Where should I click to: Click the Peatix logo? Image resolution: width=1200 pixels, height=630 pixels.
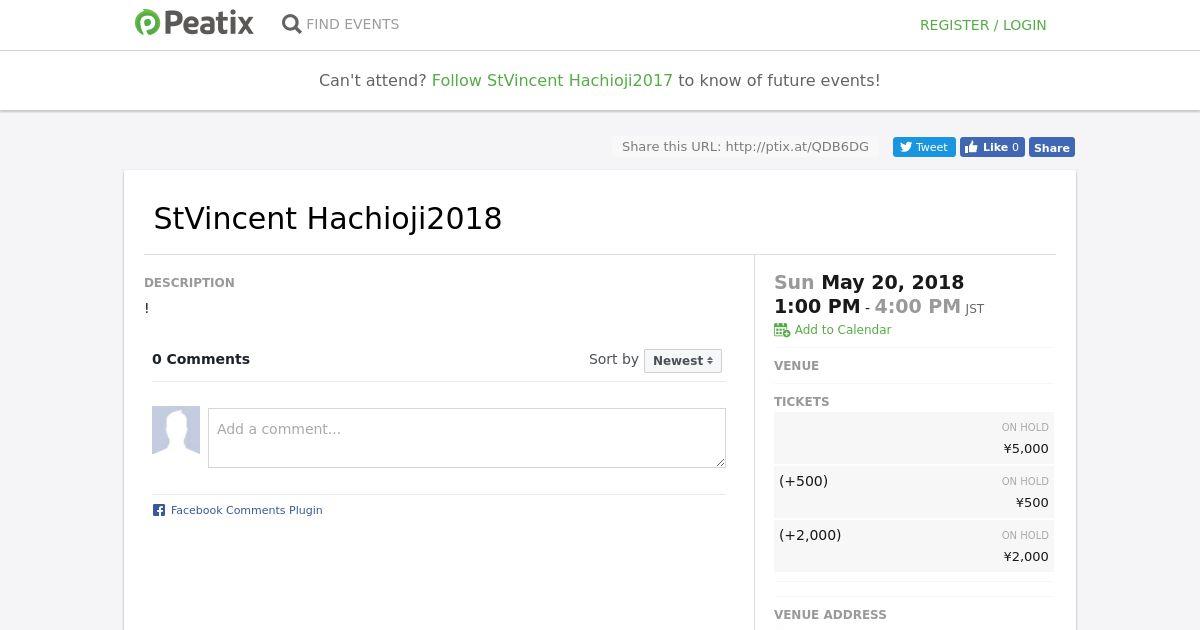[x=194, y=23]
